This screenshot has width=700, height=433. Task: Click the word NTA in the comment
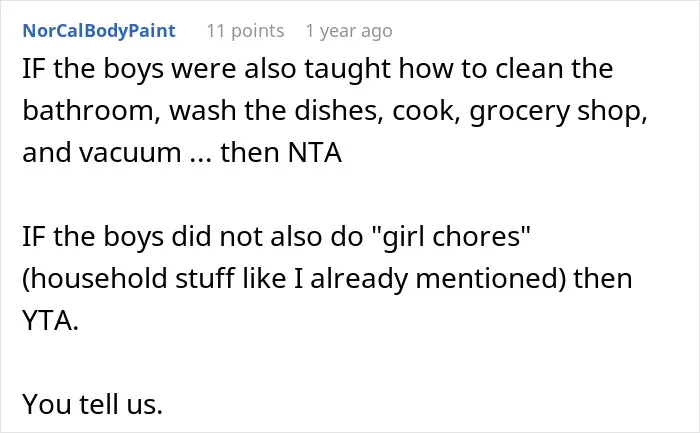tap(315, 153)
